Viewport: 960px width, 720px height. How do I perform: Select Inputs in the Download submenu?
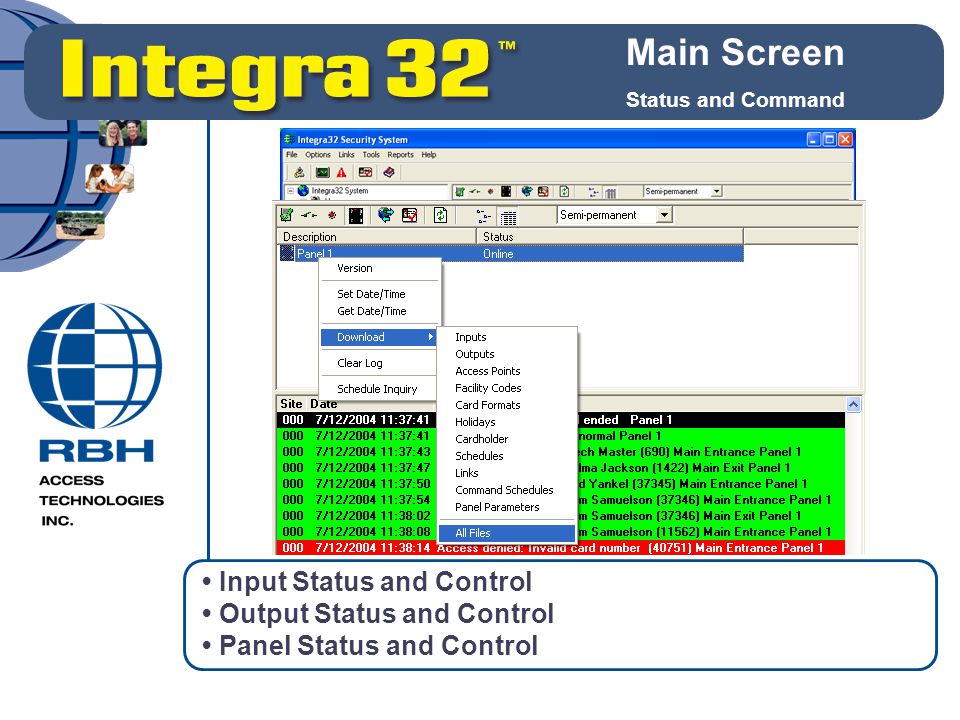point(507,337)
